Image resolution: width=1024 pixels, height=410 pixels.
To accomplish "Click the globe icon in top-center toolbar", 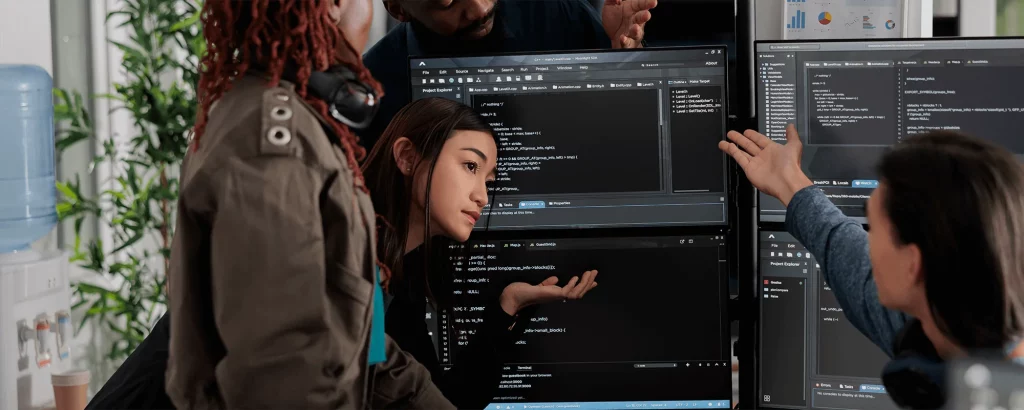I will [x=451, y=80].
